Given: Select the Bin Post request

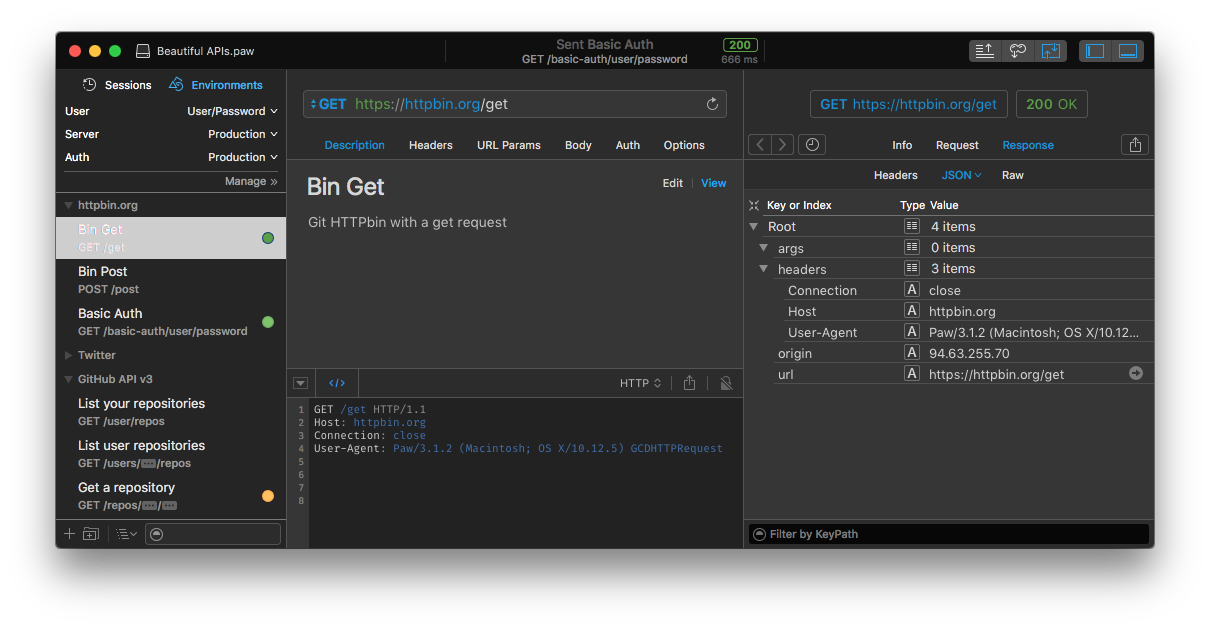Looking at the screenshot, I should click(x=171, y=280).
